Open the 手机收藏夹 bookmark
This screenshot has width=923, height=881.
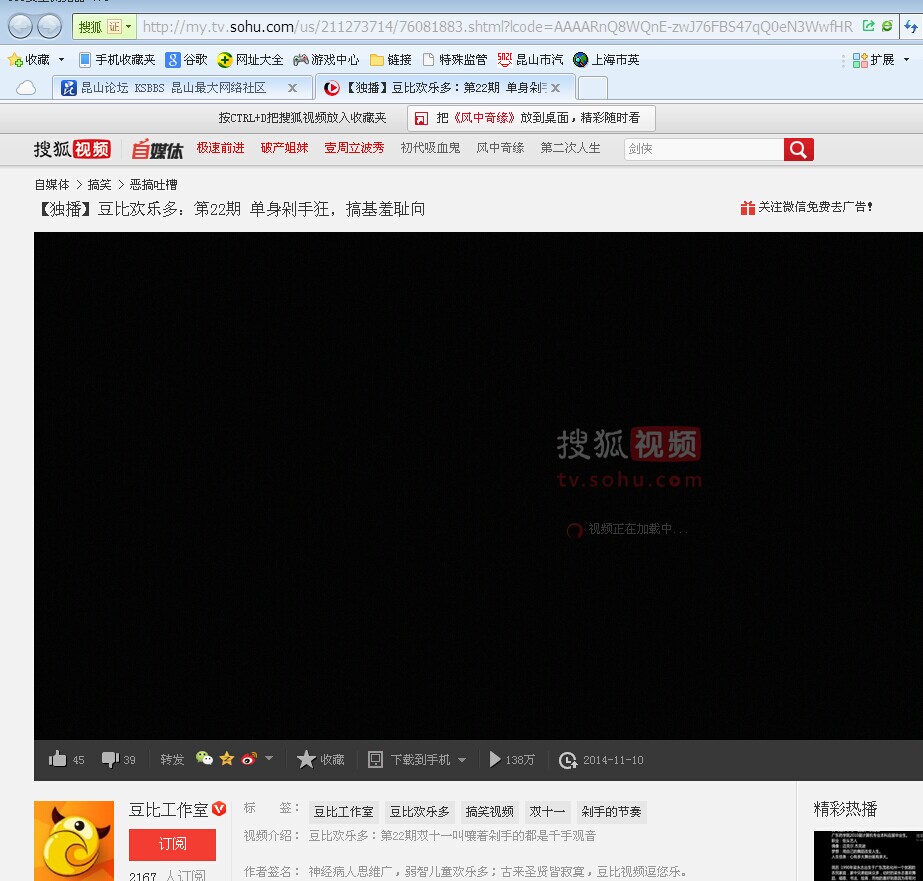pos(117,59)
